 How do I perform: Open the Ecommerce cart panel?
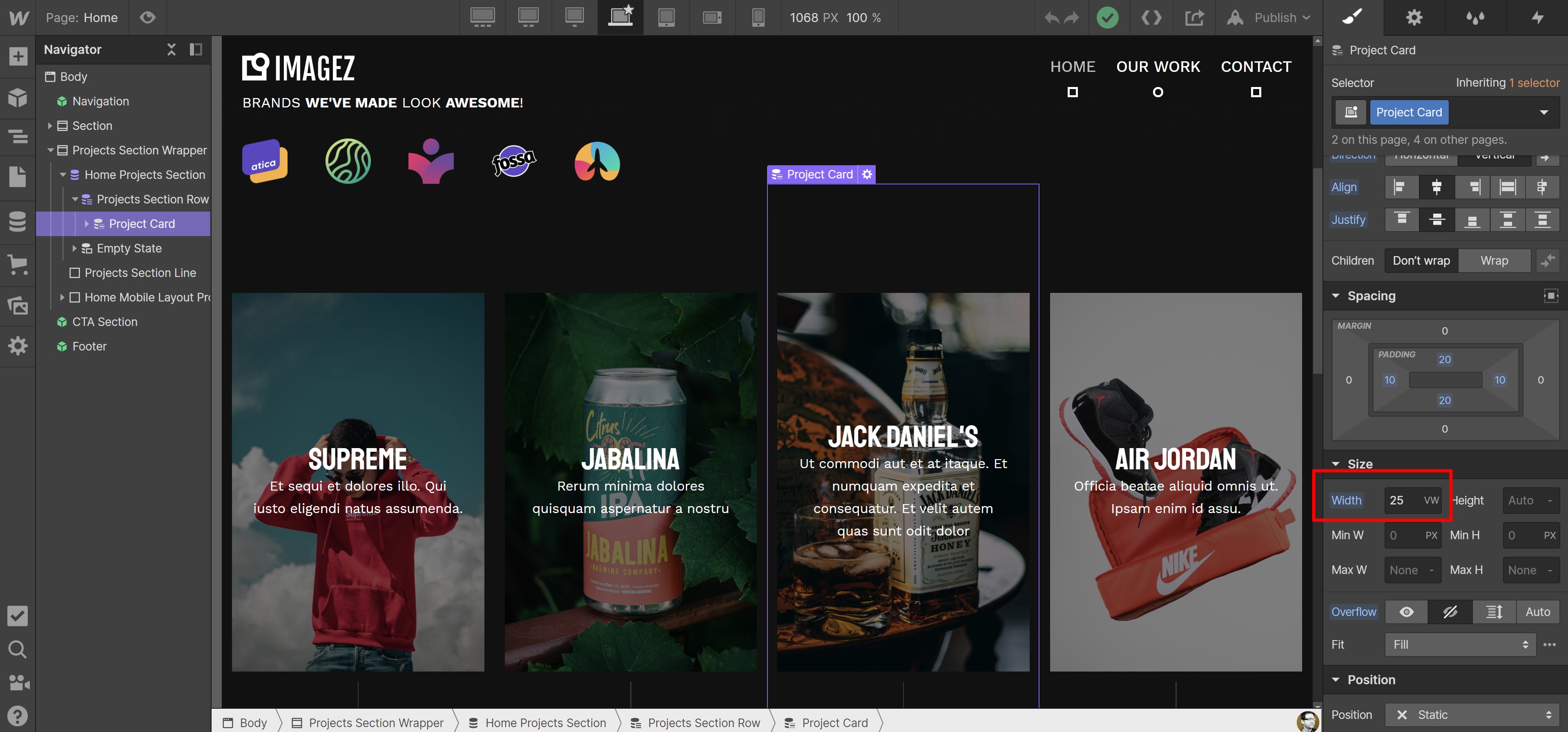(x=18, y=264)
